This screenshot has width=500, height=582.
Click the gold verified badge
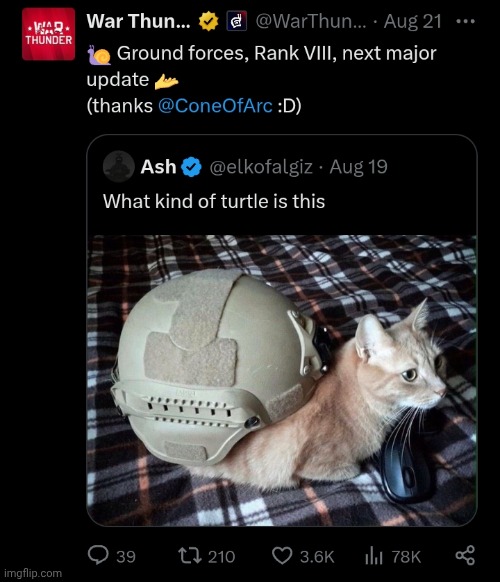209,22
